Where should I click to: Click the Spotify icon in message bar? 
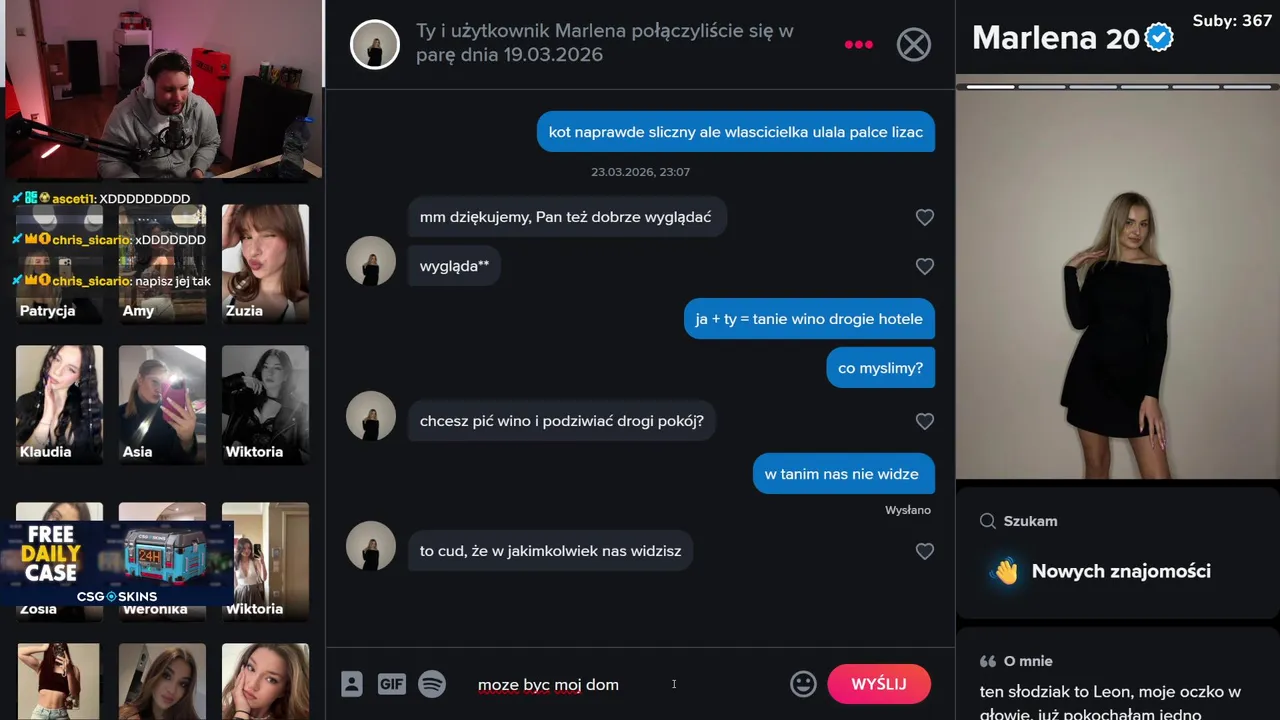coord(432,684)
